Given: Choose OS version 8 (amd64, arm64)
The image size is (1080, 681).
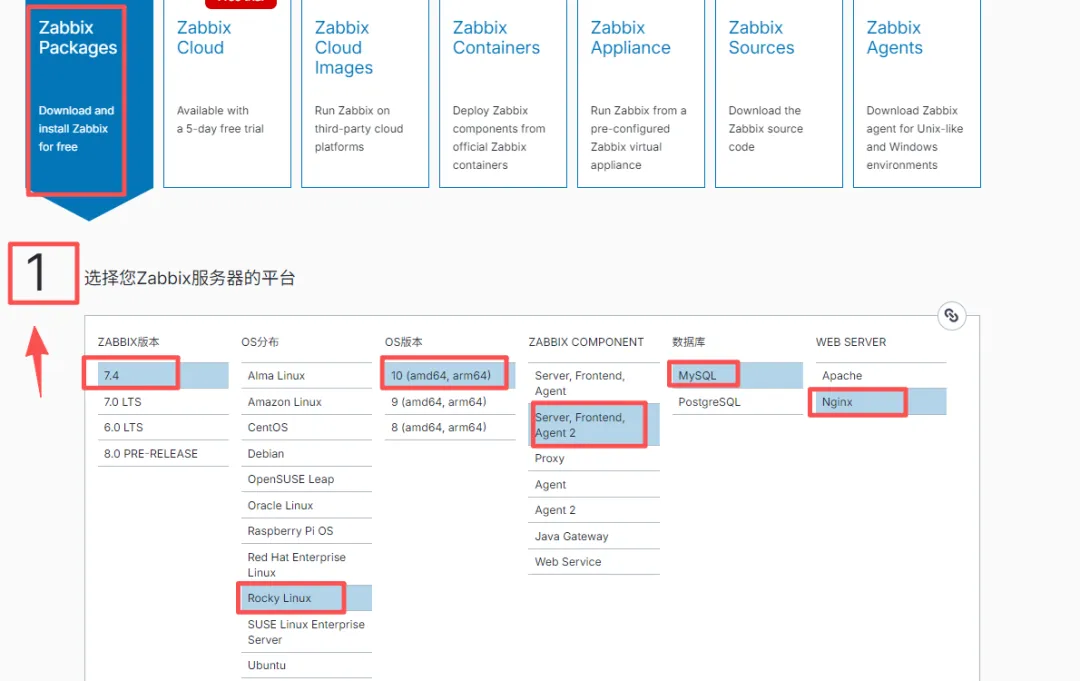Looking at the screenshot, I should [x=450, y=428].
